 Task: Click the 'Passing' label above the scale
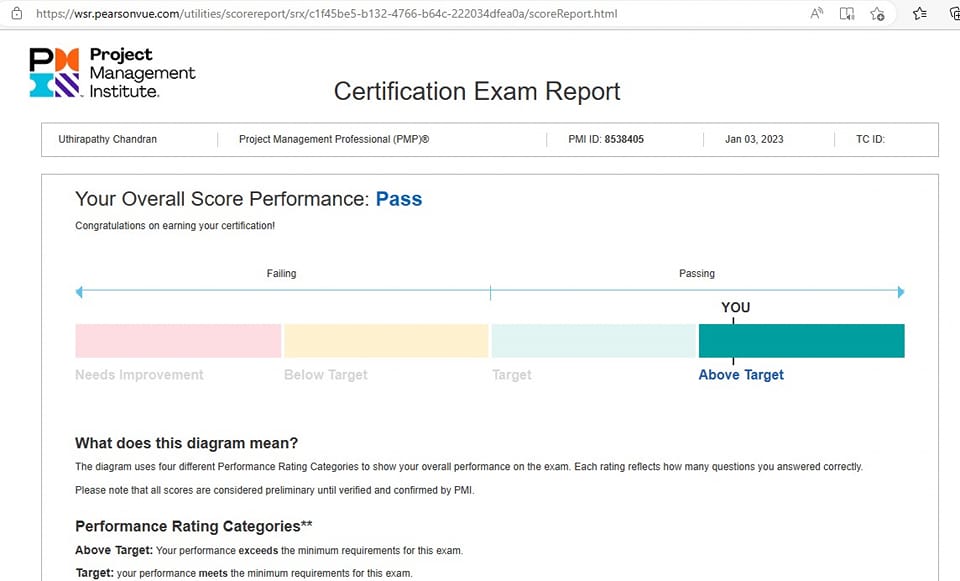(x=697, y=273)
